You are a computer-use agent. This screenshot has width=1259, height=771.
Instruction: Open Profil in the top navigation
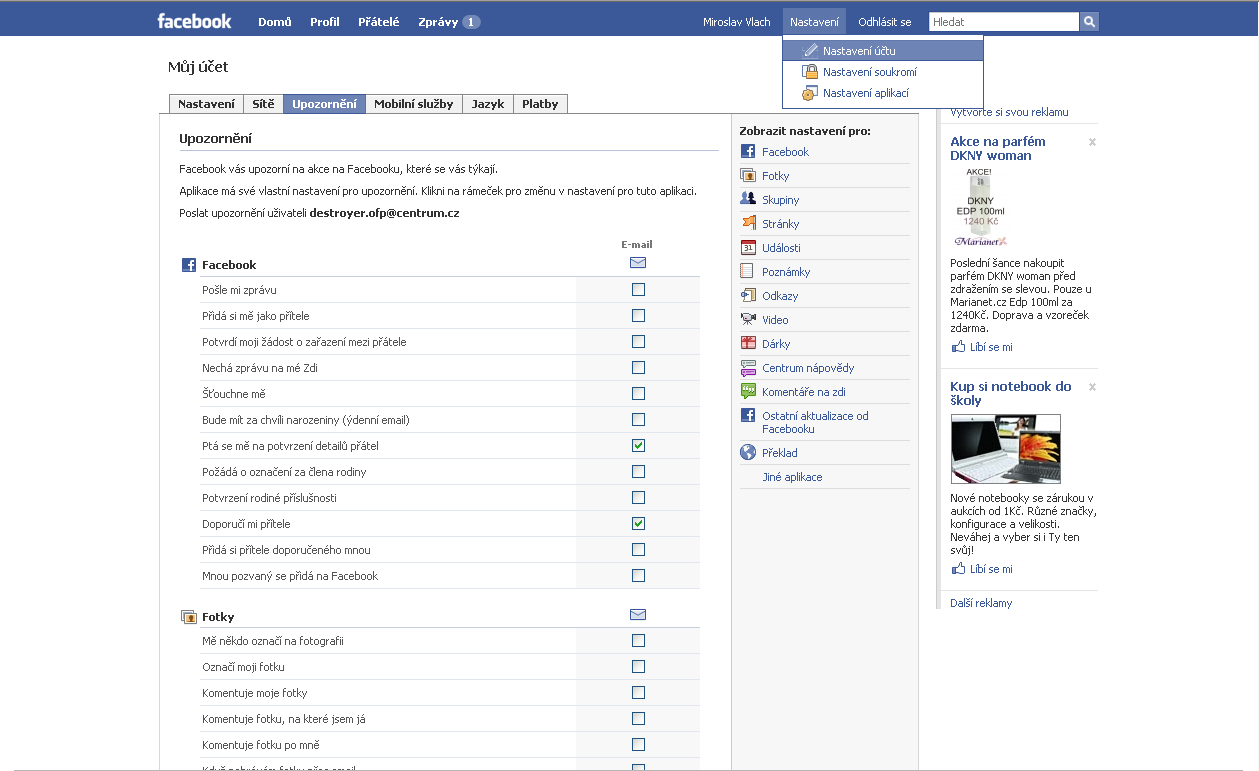[x=325, y=22]
